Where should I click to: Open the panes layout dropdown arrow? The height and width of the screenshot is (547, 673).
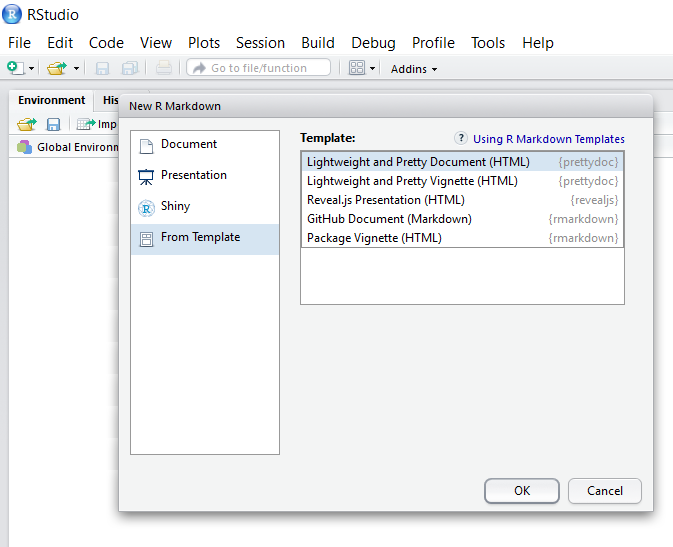373,68
